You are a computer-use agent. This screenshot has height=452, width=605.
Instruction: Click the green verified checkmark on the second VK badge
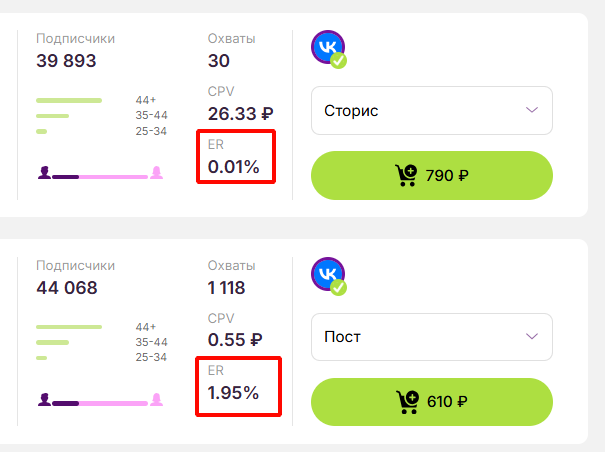[338, 288]
